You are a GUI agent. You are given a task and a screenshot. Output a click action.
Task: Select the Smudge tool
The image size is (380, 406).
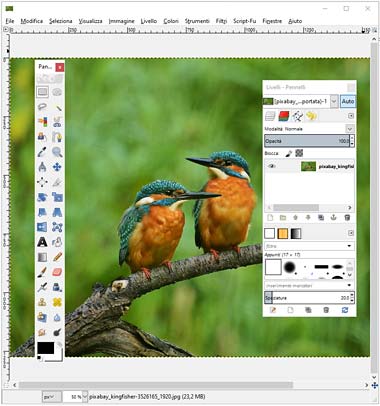[x=42, y=332]
